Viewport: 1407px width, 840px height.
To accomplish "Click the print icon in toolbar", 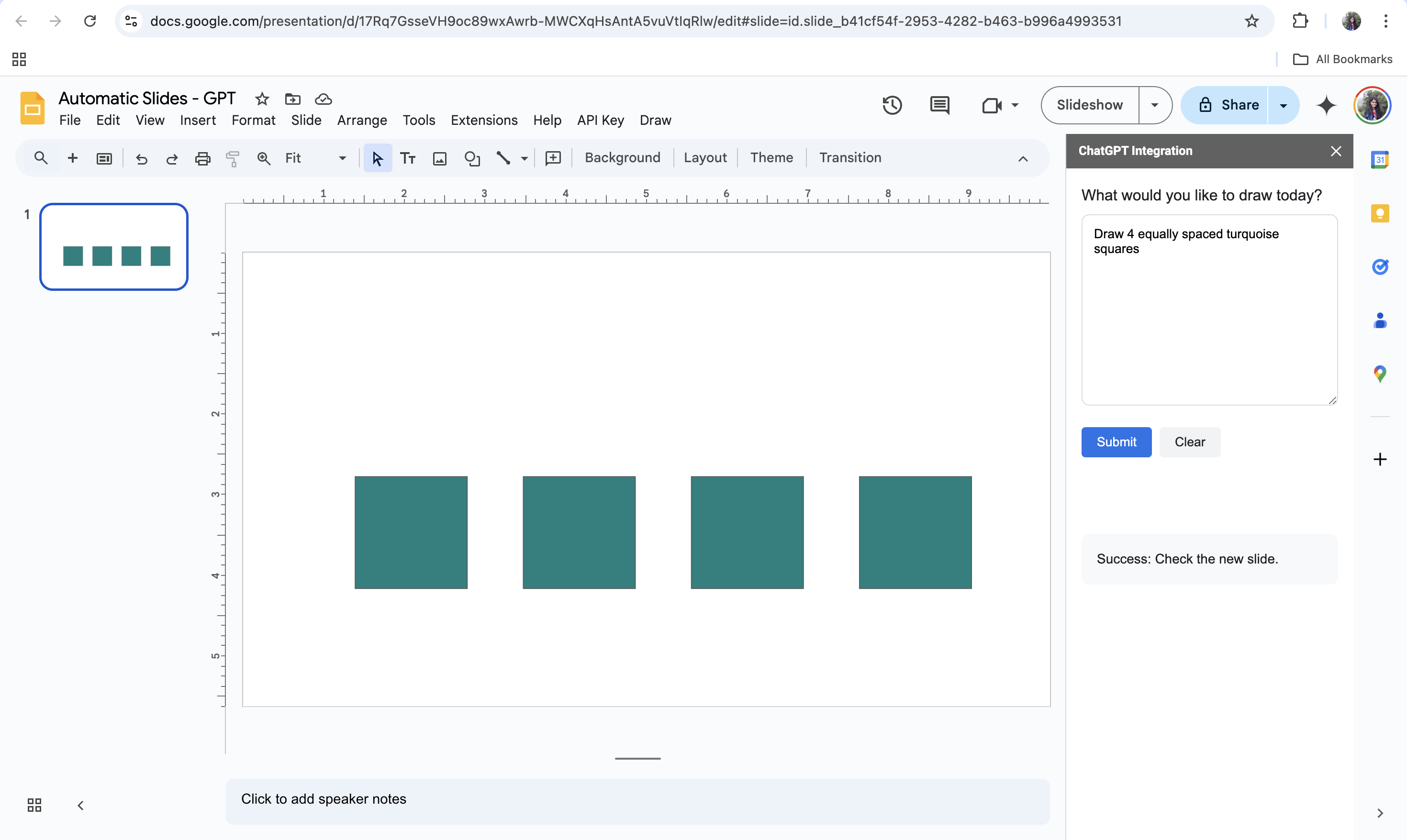I will [x=202, y=158].
